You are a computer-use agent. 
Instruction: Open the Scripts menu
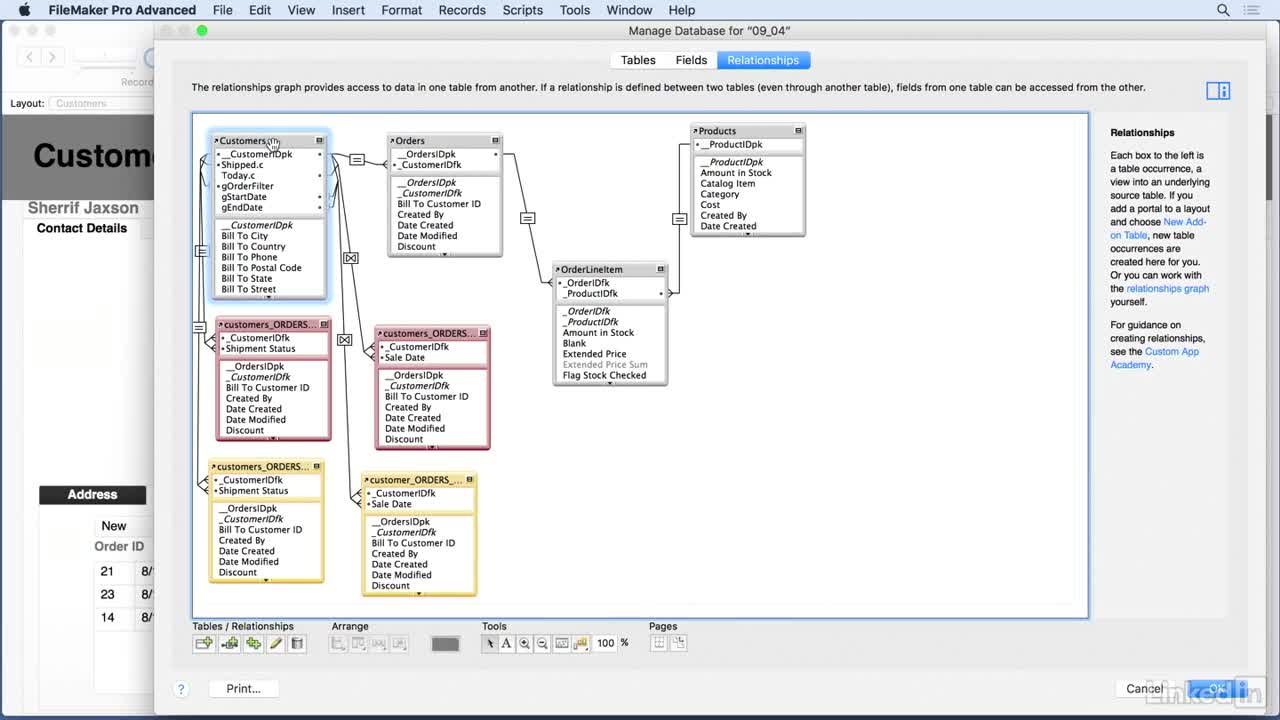pyautogui.click(x=523, y=10)
